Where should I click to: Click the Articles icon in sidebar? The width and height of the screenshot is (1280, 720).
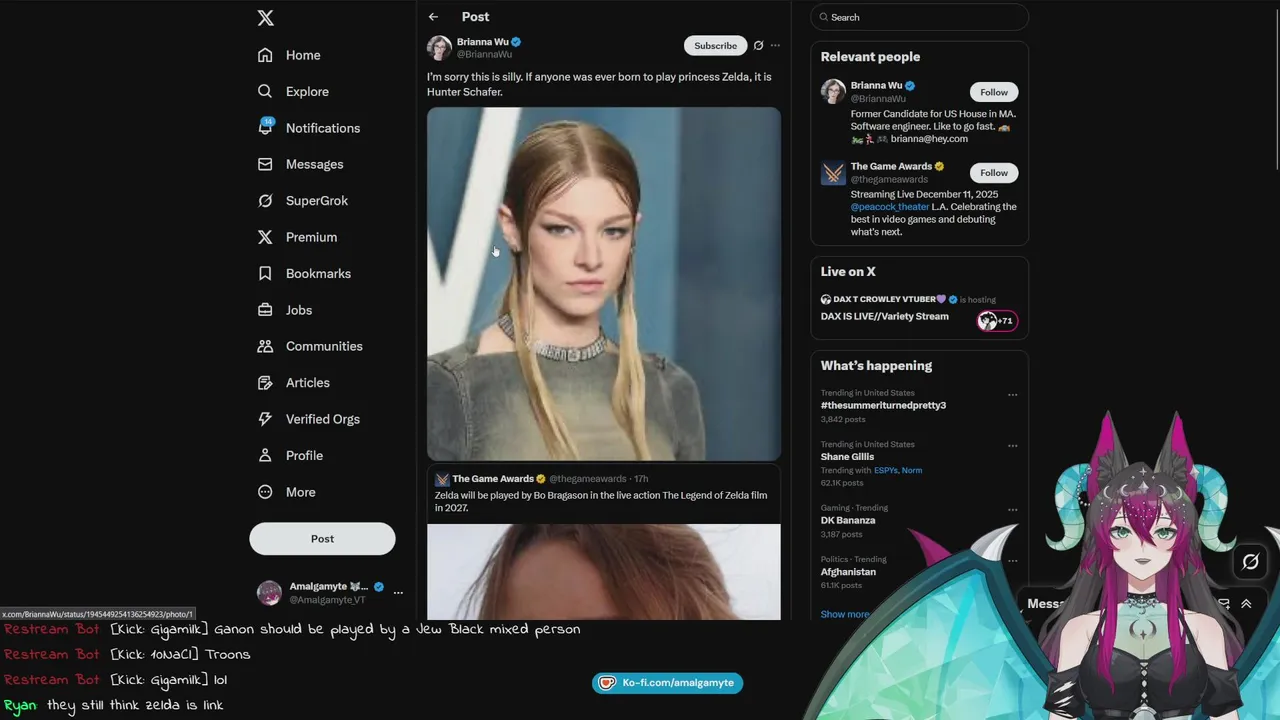tap(265, 383)
